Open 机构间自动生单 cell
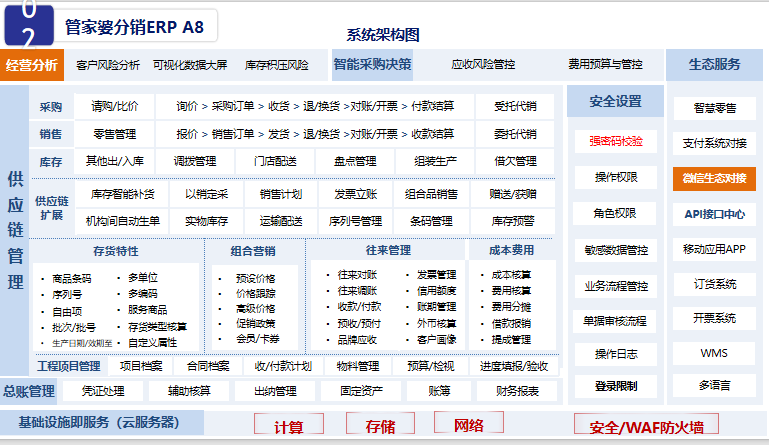Viewport: 769px width, 445px height. 122,221
